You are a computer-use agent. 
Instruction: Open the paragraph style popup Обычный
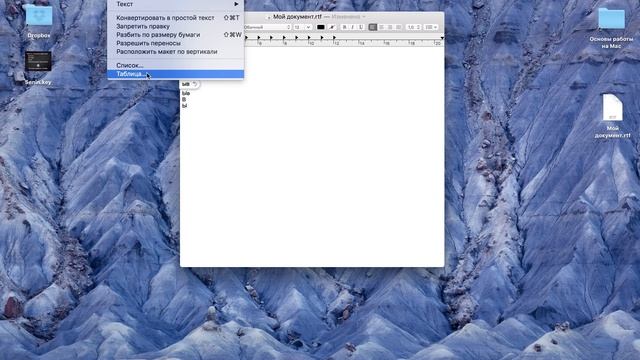coord(267,27)
